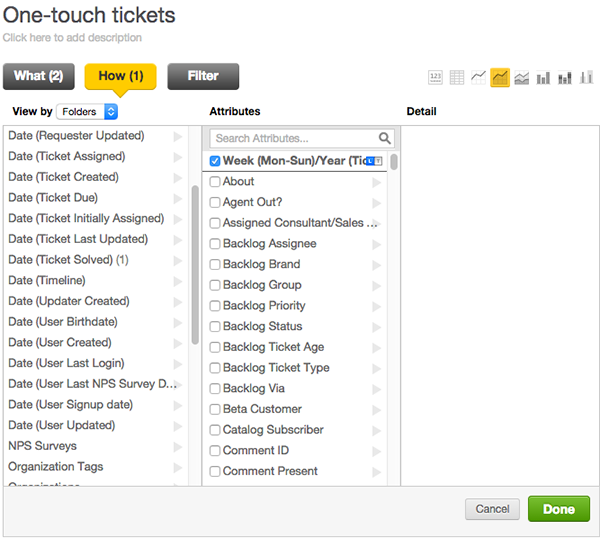600x538 pixels.
Task: Select the stacked bar chart icon
Action: pos(565,77)
